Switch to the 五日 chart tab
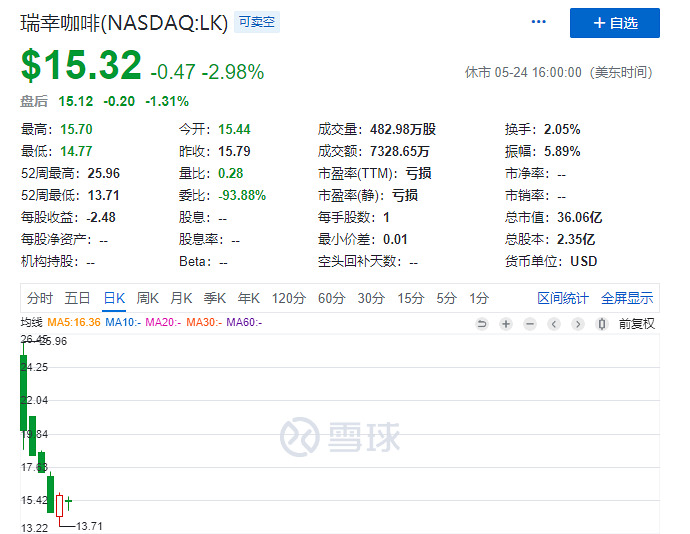 tap(77, 298)
